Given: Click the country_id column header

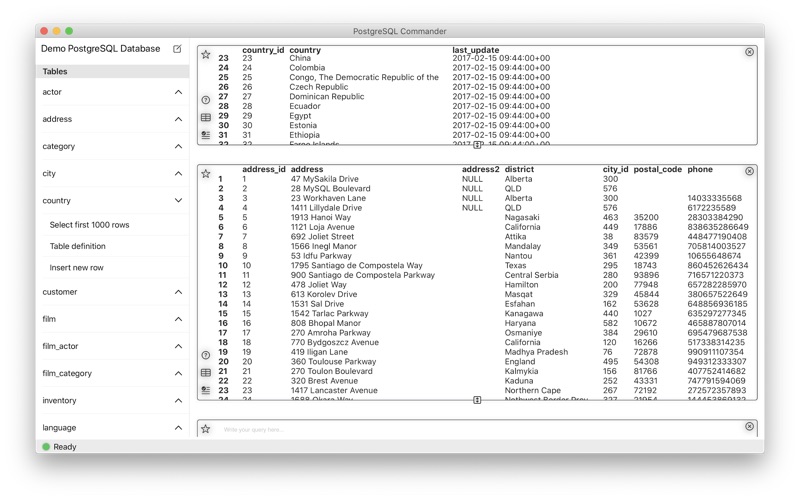Looking at the screenshot, I should point(263,50).
